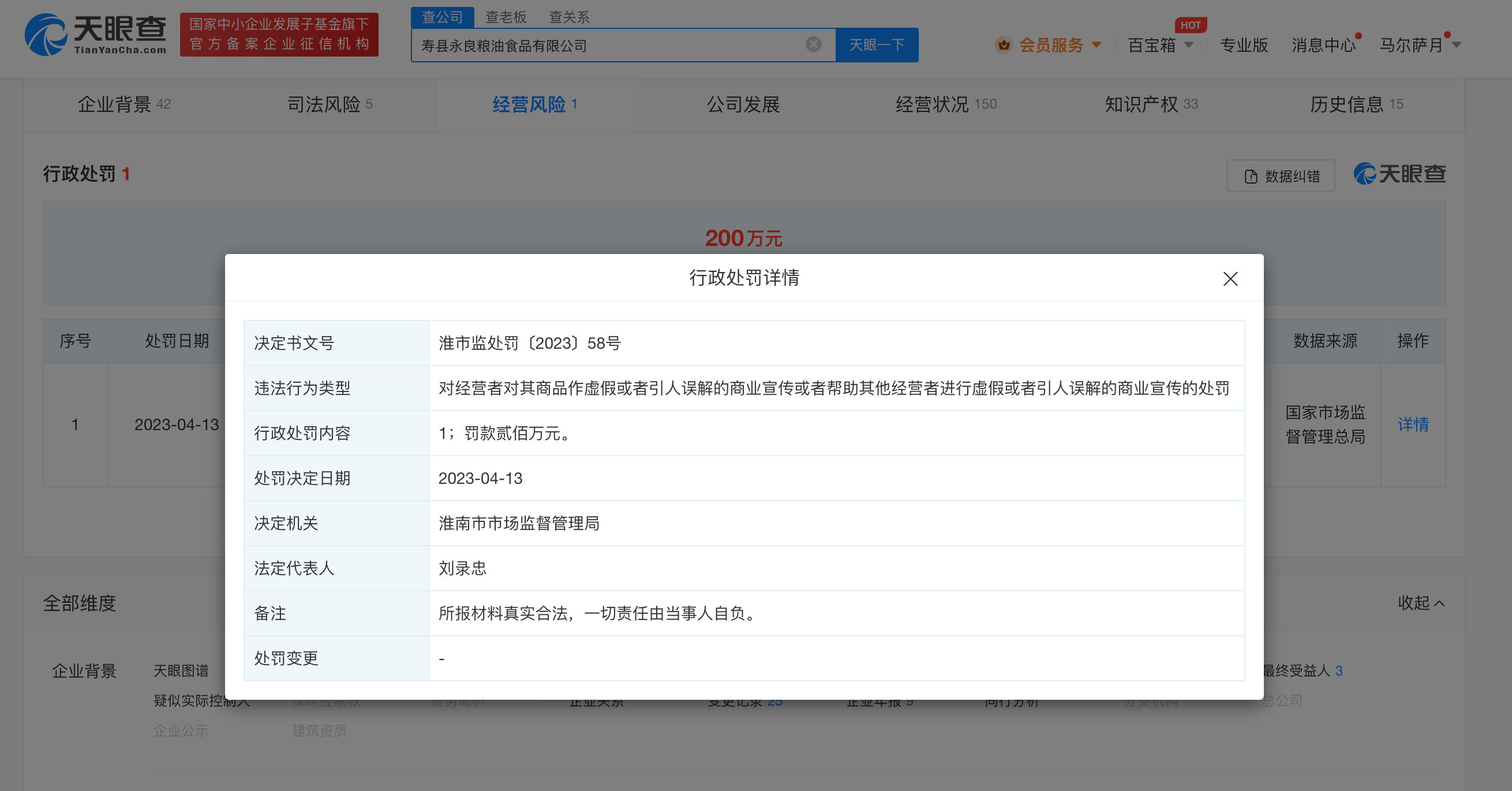Click the 2023-04-13 date in the dialog
Screen dimensions: 1512x791
[x=480, y=478]
